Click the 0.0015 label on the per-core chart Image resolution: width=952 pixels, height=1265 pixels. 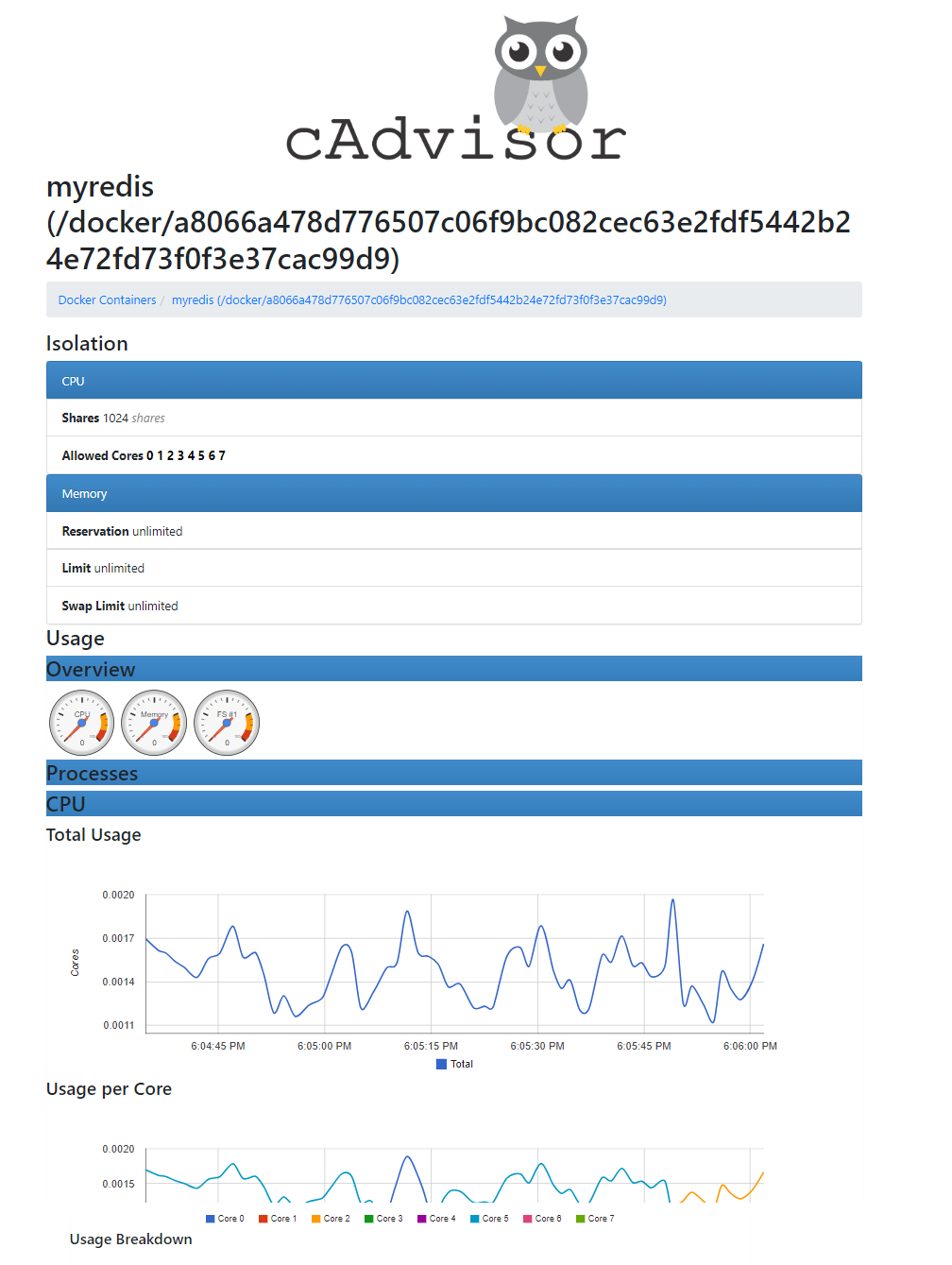click(118, 1185)
